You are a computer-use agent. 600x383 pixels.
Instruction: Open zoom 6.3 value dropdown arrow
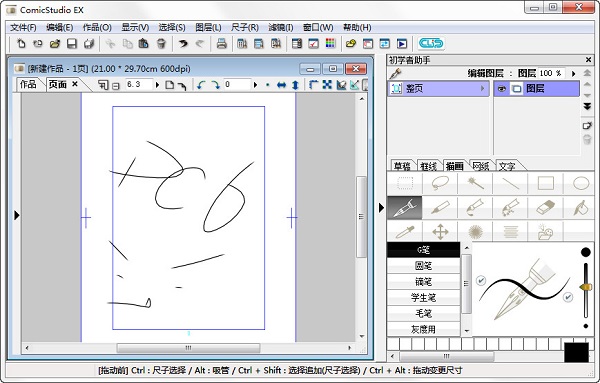(x=157, y=85)
